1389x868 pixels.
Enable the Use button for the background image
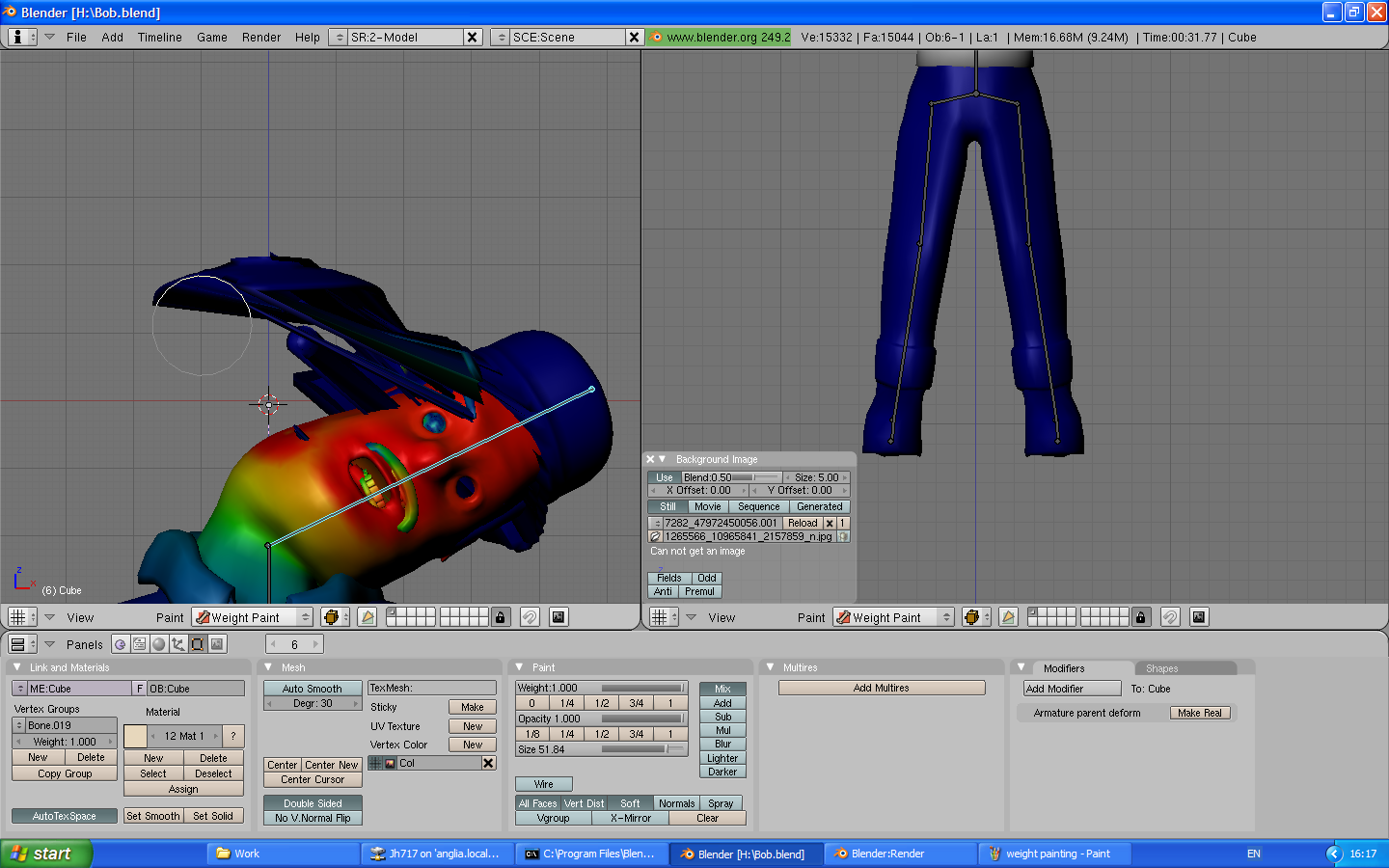click(664, 476)
